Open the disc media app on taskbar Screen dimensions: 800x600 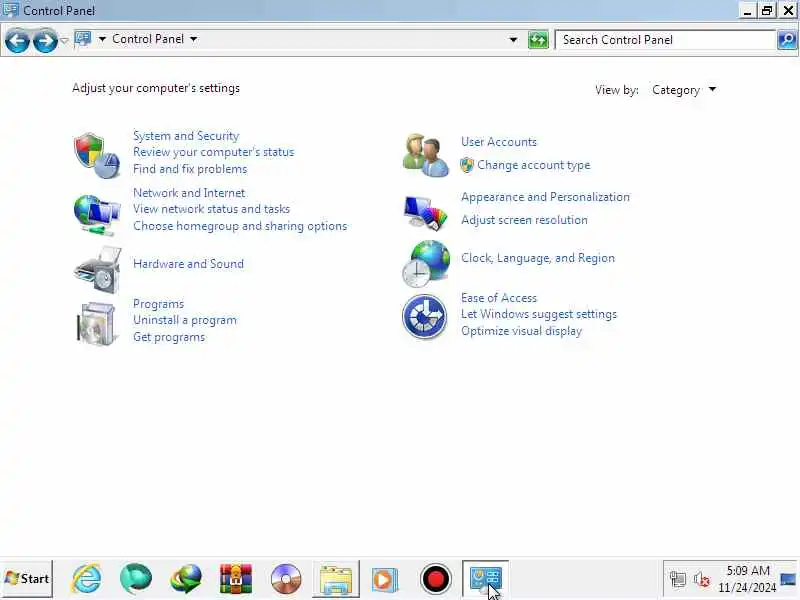286,579
